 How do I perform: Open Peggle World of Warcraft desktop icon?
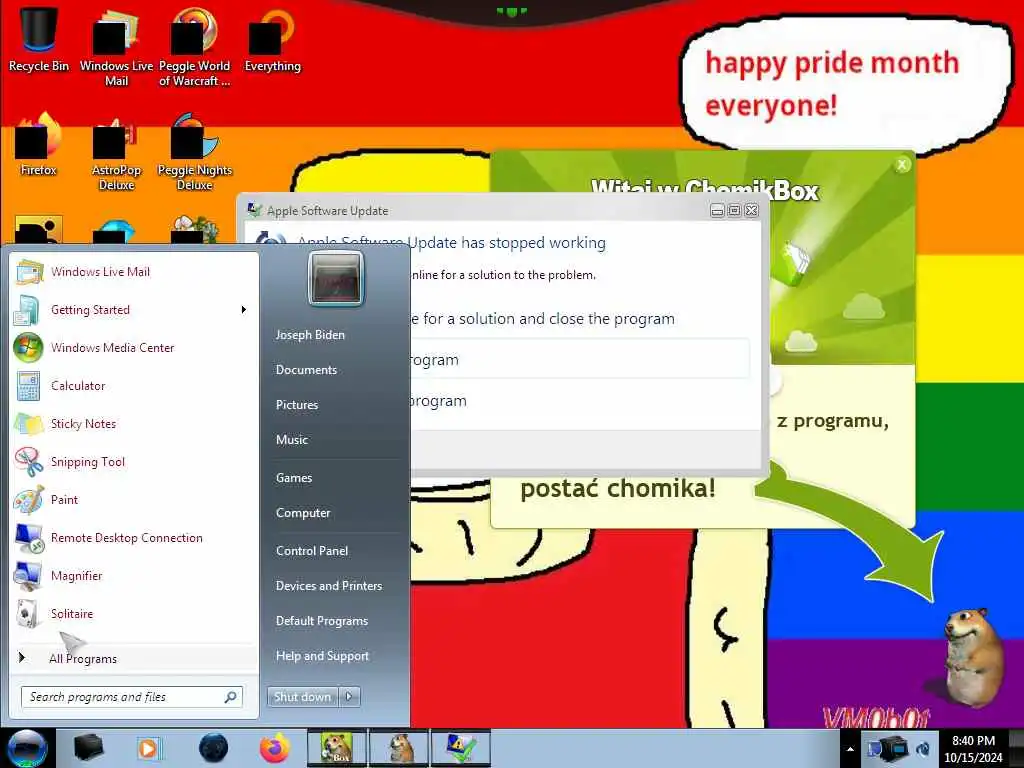[x=194, y=47]
